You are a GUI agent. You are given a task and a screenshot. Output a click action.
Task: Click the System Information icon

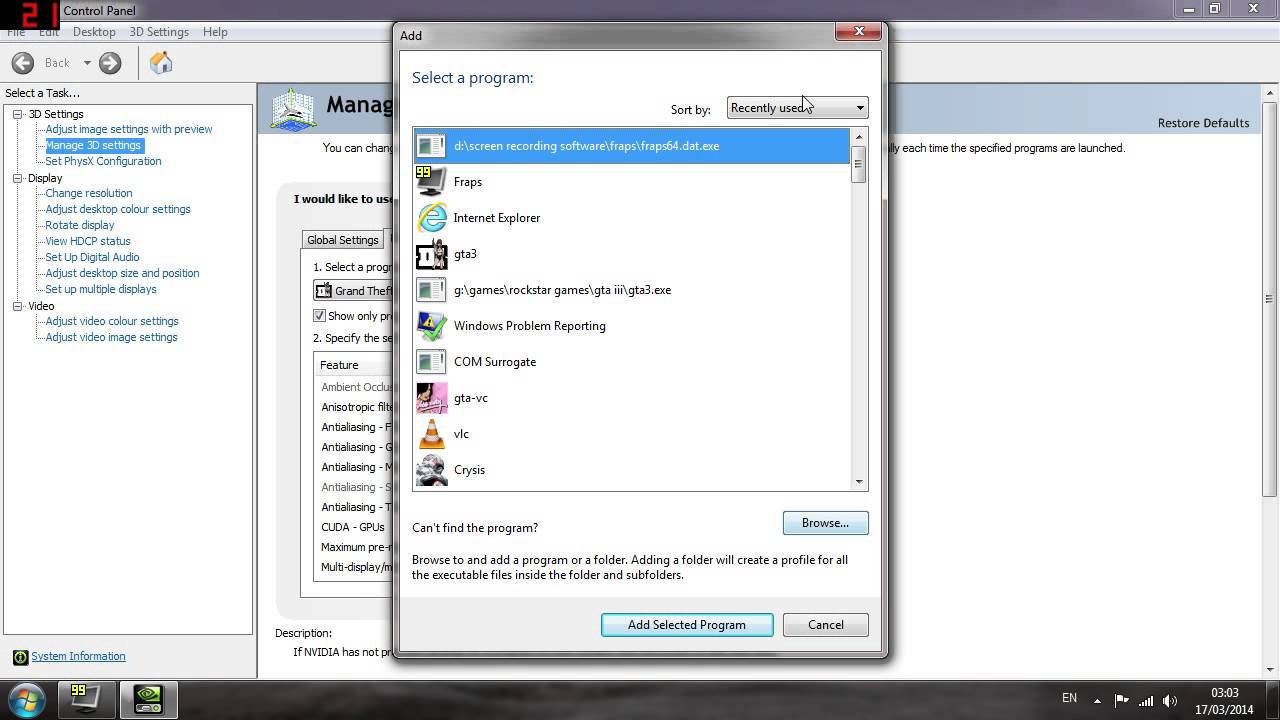point(20,657)
